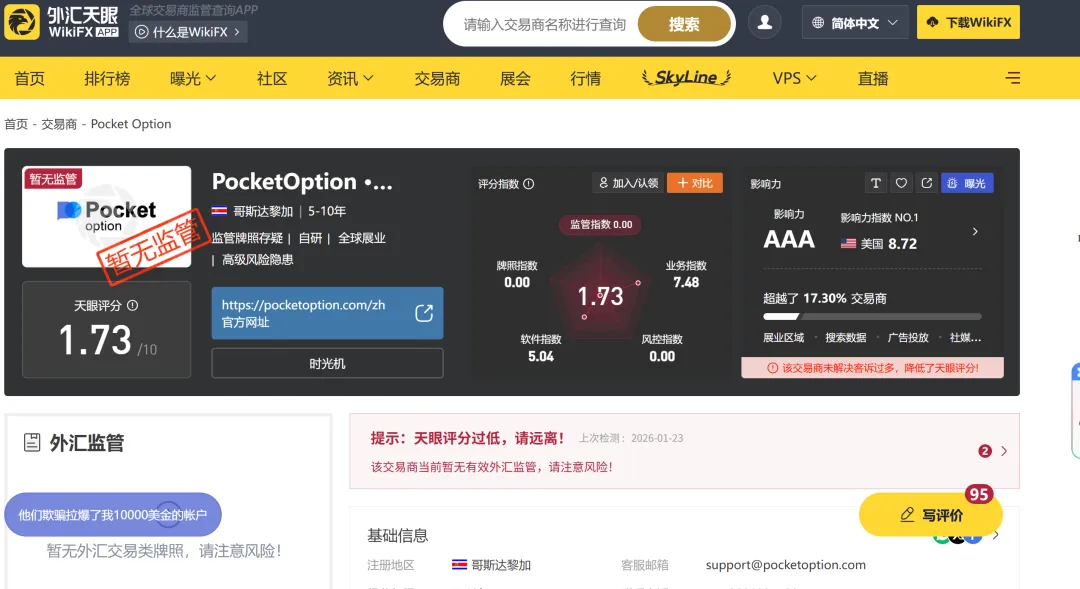Click the unresolved complaints warning banner

[872, 368]
